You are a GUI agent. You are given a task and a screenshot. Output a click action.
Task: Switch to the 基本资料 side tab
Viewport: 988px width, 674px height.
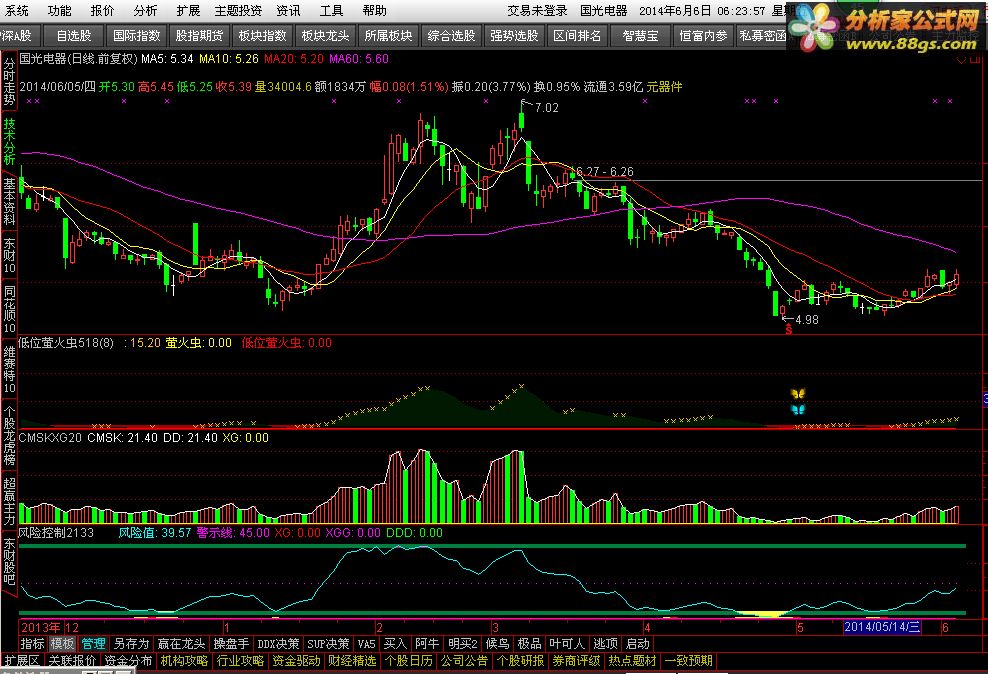click(x=9, y=202)
